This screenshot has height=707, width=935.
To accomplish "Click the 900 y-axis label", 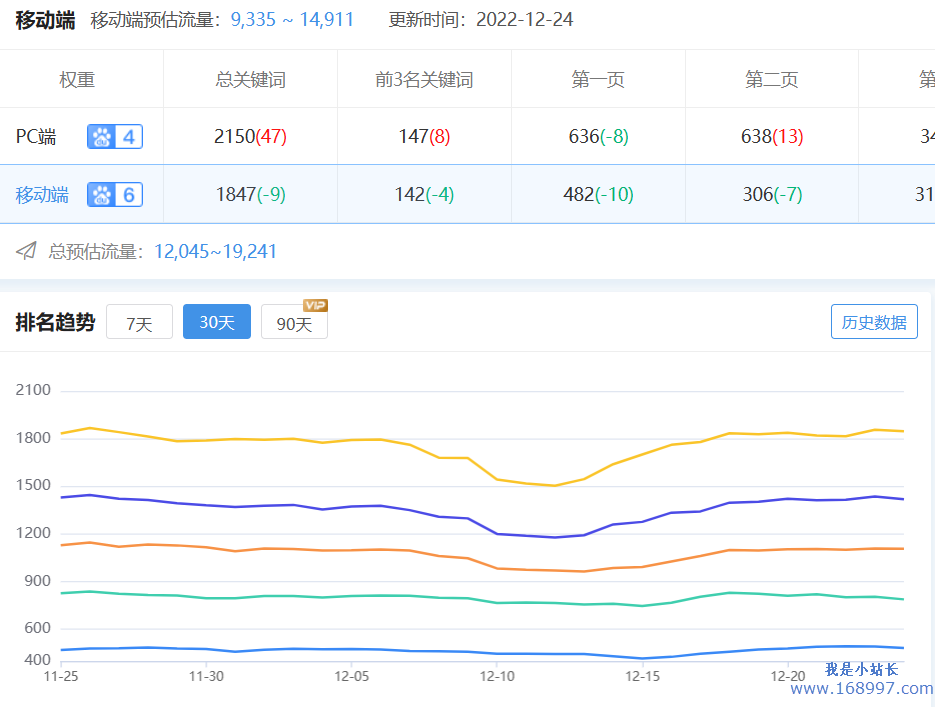I will click(38, 581).
